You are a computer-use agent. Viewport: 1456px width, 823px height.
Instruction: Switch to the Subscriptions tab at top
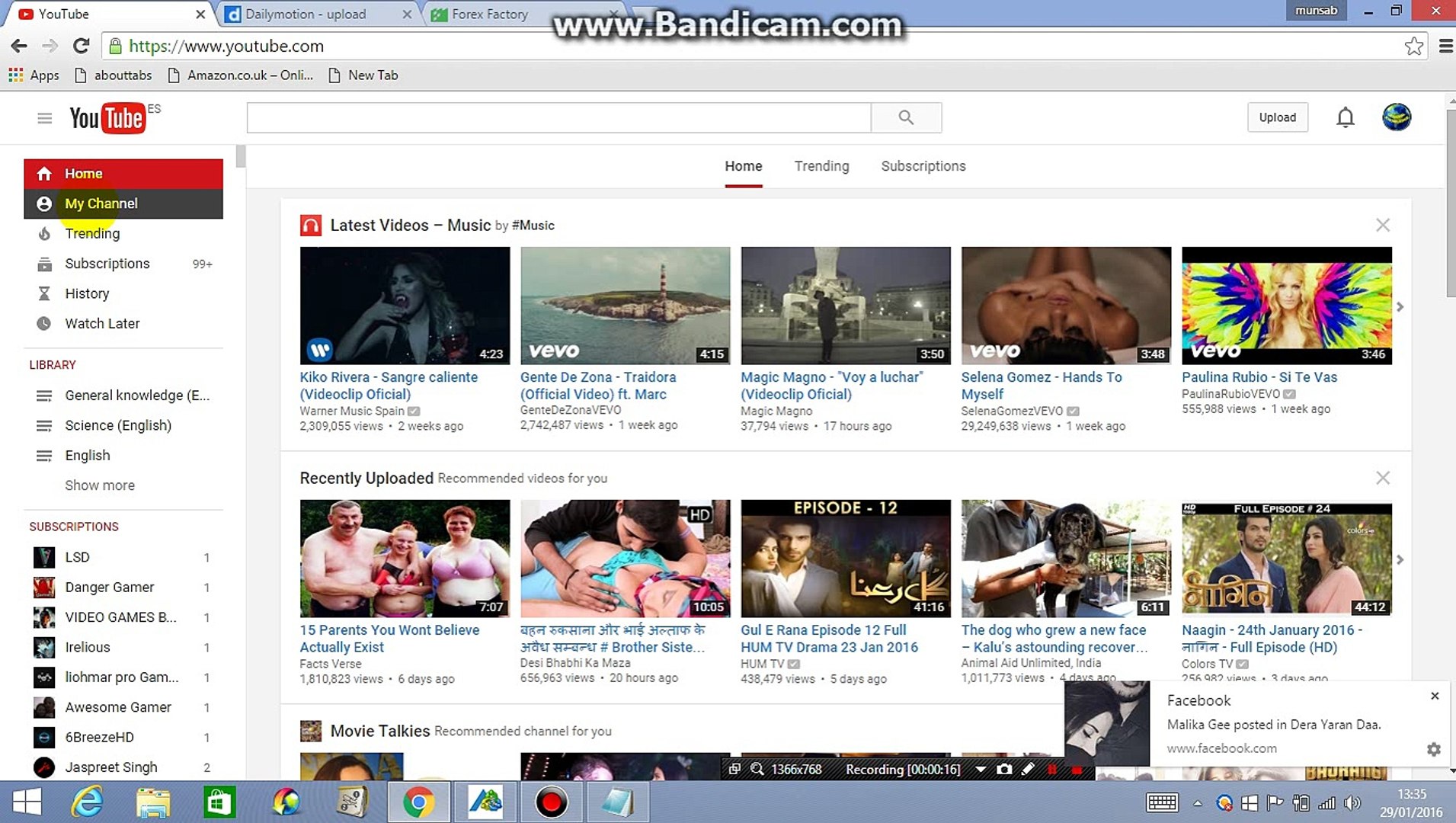click(x=923, y=166)
